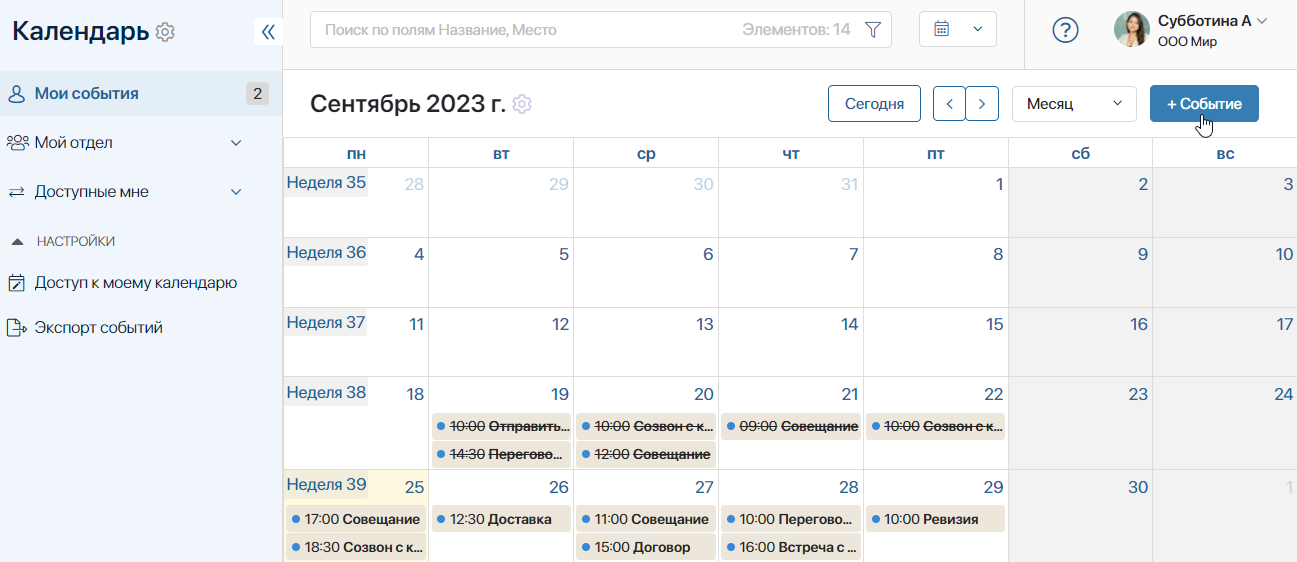Click the export events icon in sidebar

point(16,328)
